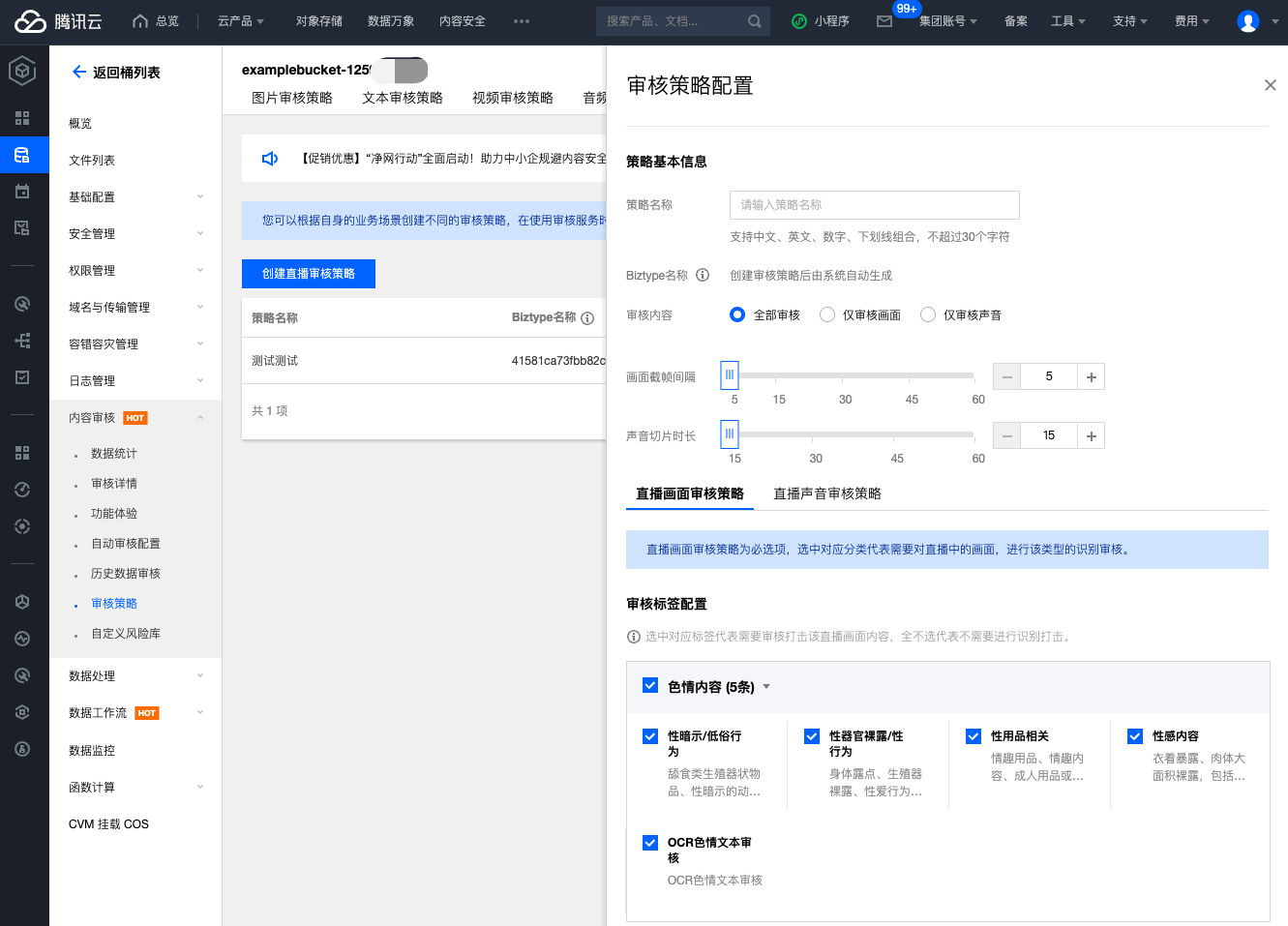Toggle the OCR色情文本审核 checkbox

(650, 843)
